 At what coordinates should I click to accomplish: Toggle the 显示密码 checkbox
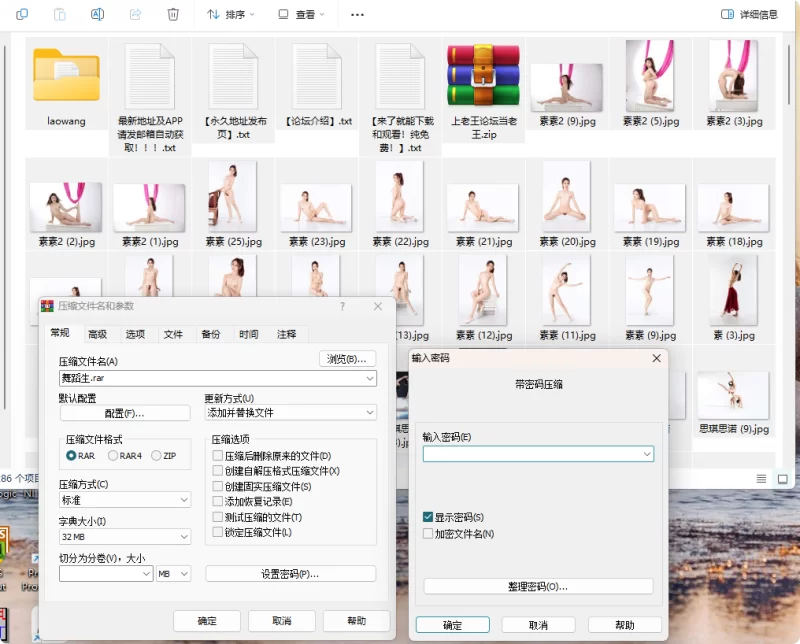(429, 517)
